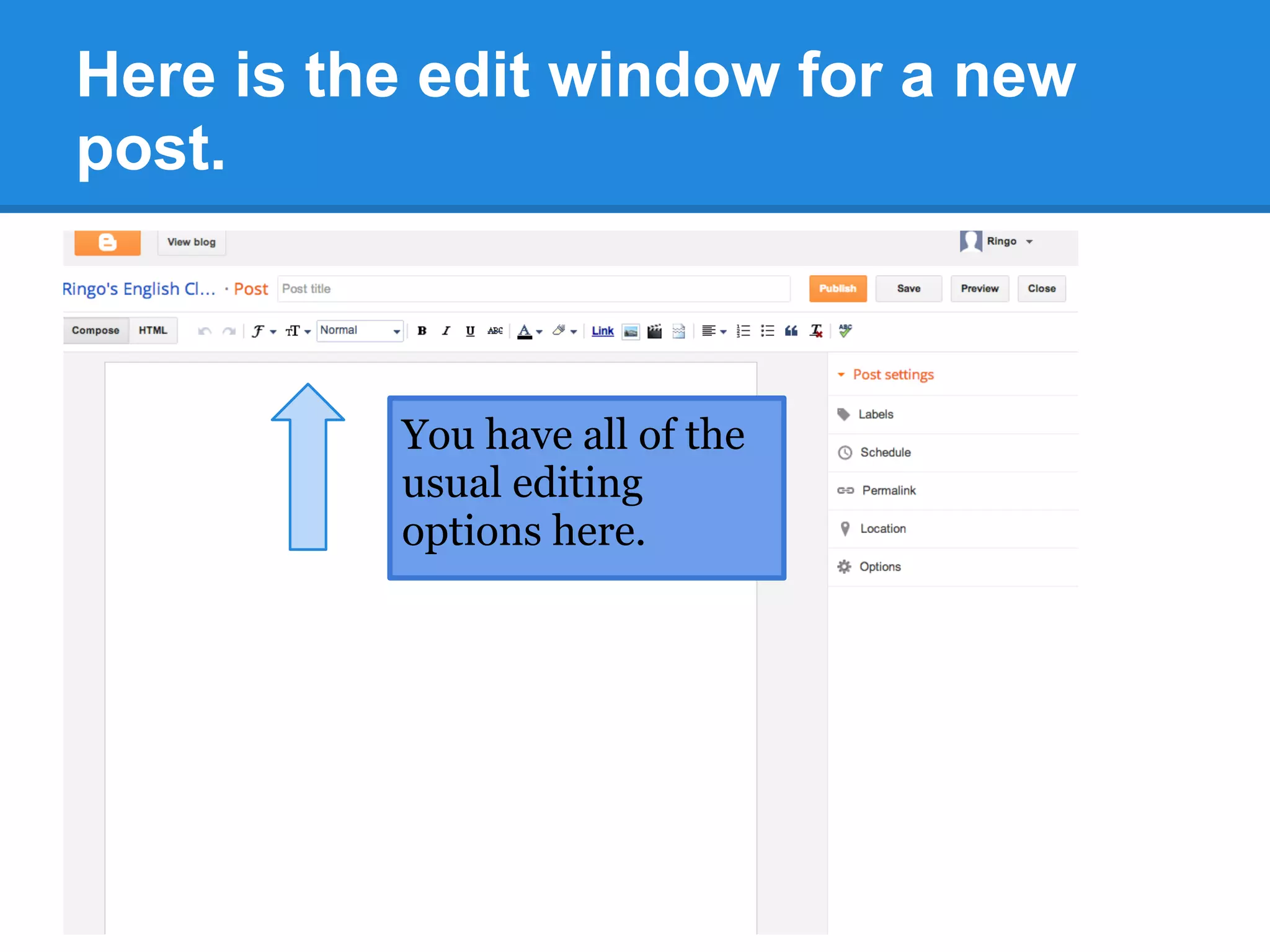Switch to the HTML tab
This screenshot has height=952, width=1270.
coord(153,330)
